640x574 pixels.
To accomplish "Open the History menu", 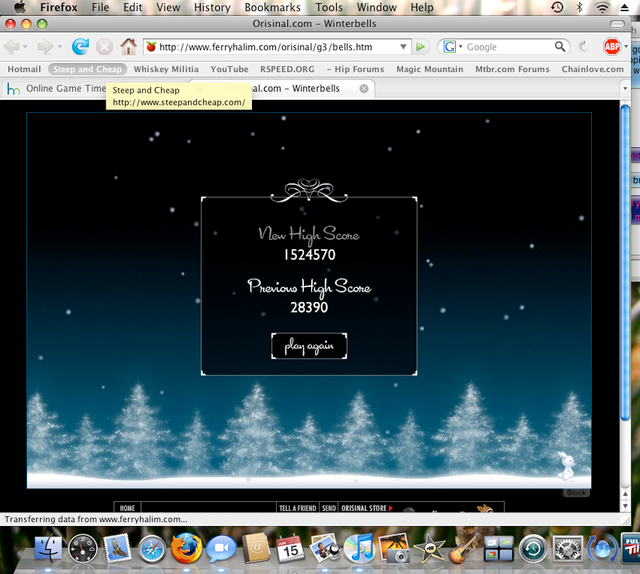I will [x=212, y=7].
